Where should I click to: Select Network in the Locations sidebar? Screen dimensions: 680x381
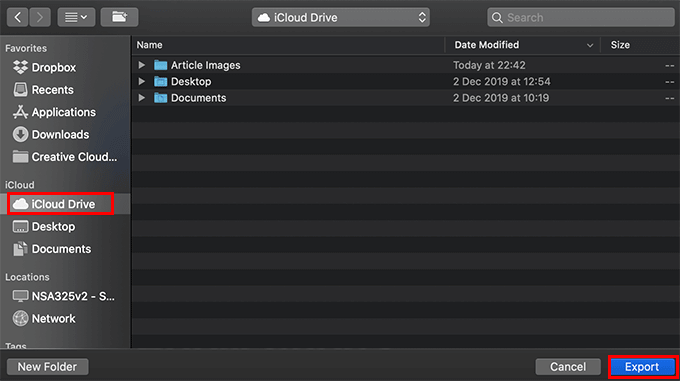point(44,319)
